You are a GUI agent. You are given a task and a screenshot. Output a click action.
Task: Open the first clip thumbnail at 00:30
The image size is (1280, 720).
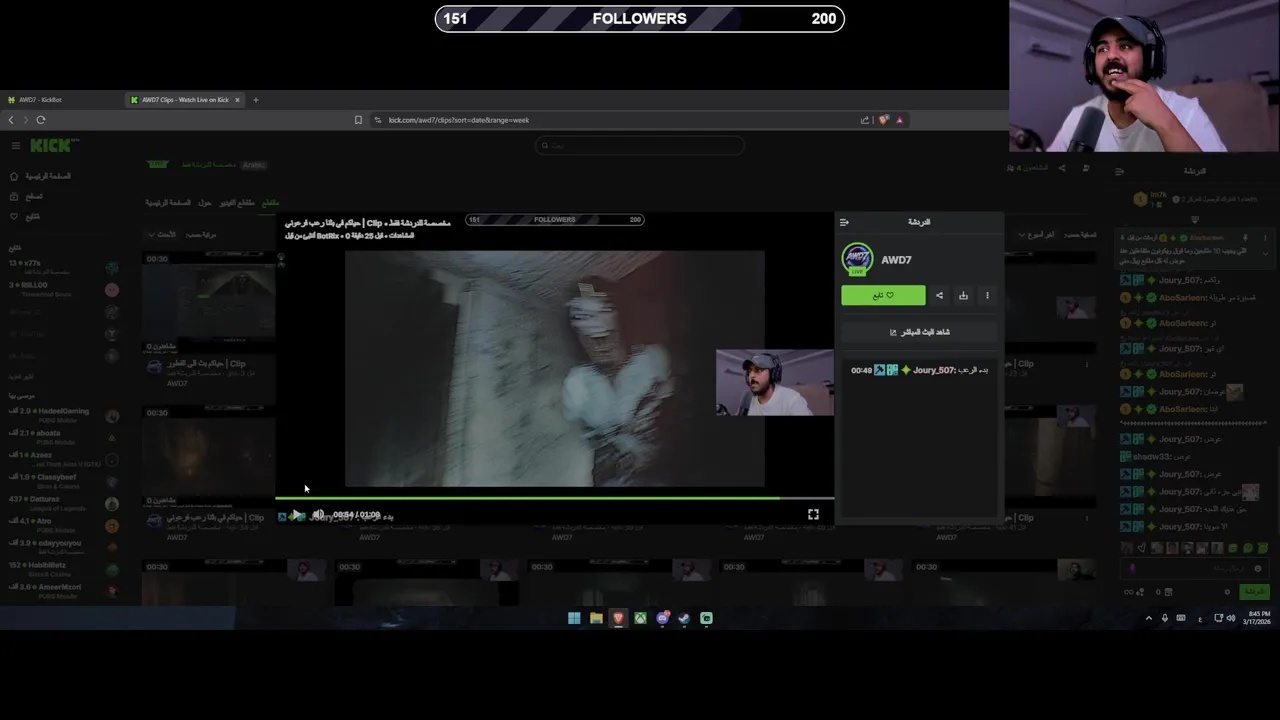(209, 303)
